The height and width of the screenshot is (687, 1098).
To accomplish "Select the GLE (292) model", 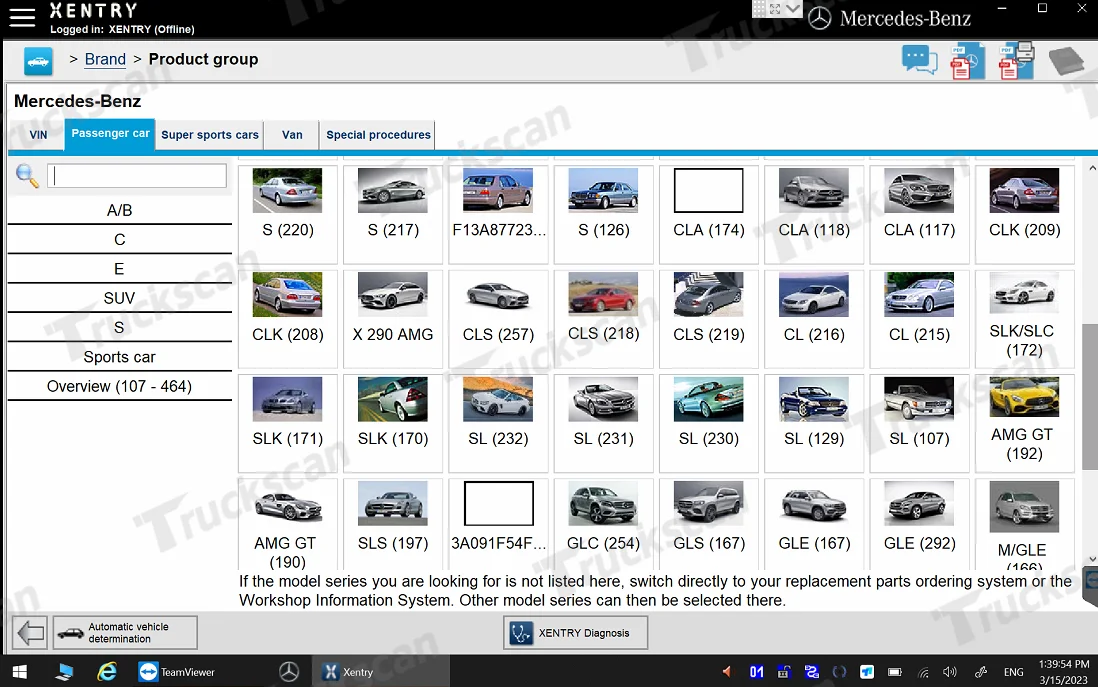I will (919, 525).
